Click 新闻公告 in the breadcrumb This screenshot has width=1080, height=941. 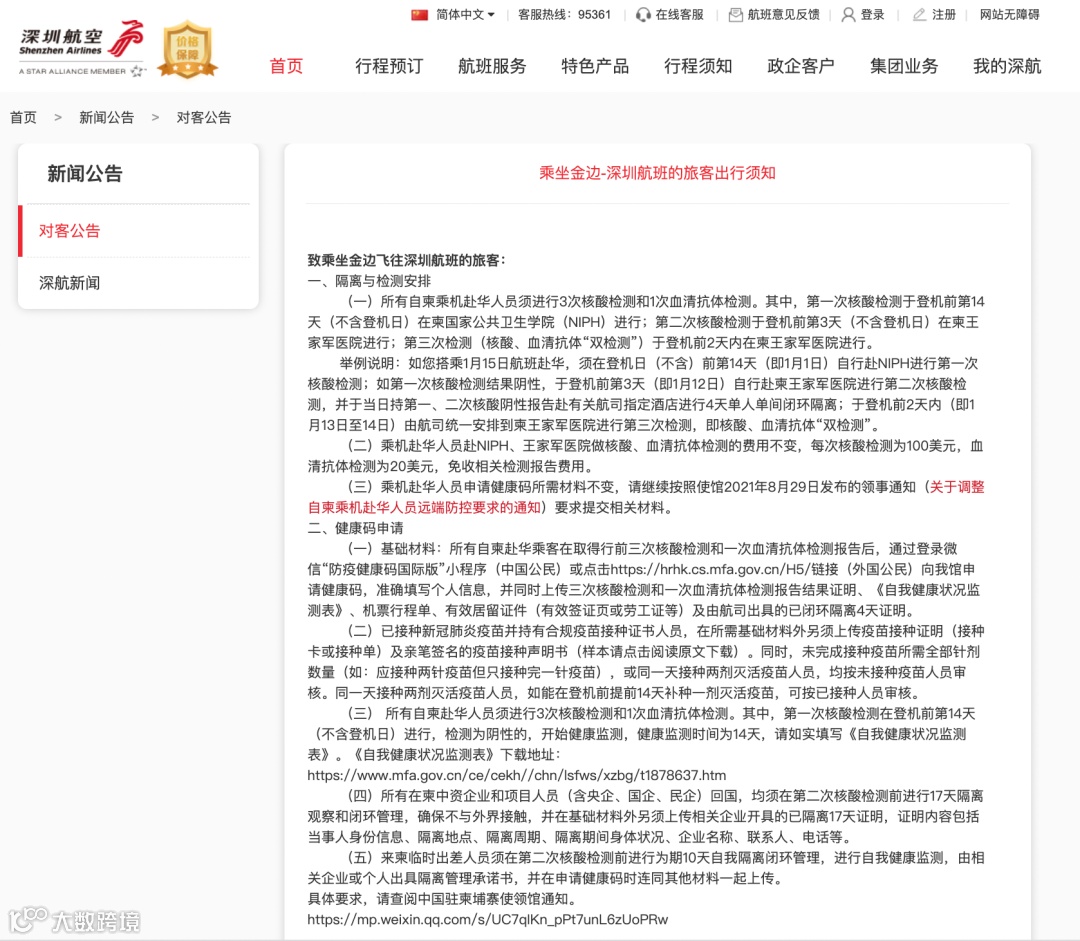coord(107,118)
